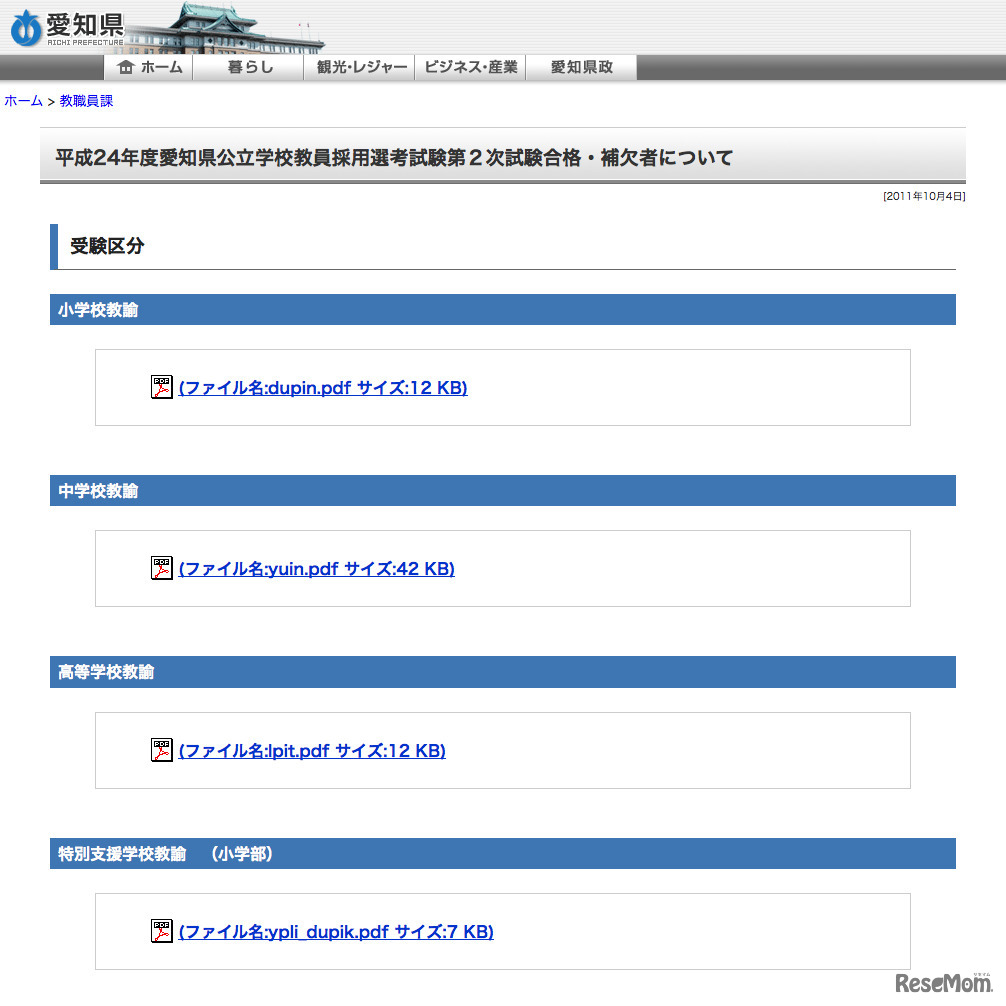
Task: Click the PDF icon next to lpit.pdf
Action: [161, 750]
